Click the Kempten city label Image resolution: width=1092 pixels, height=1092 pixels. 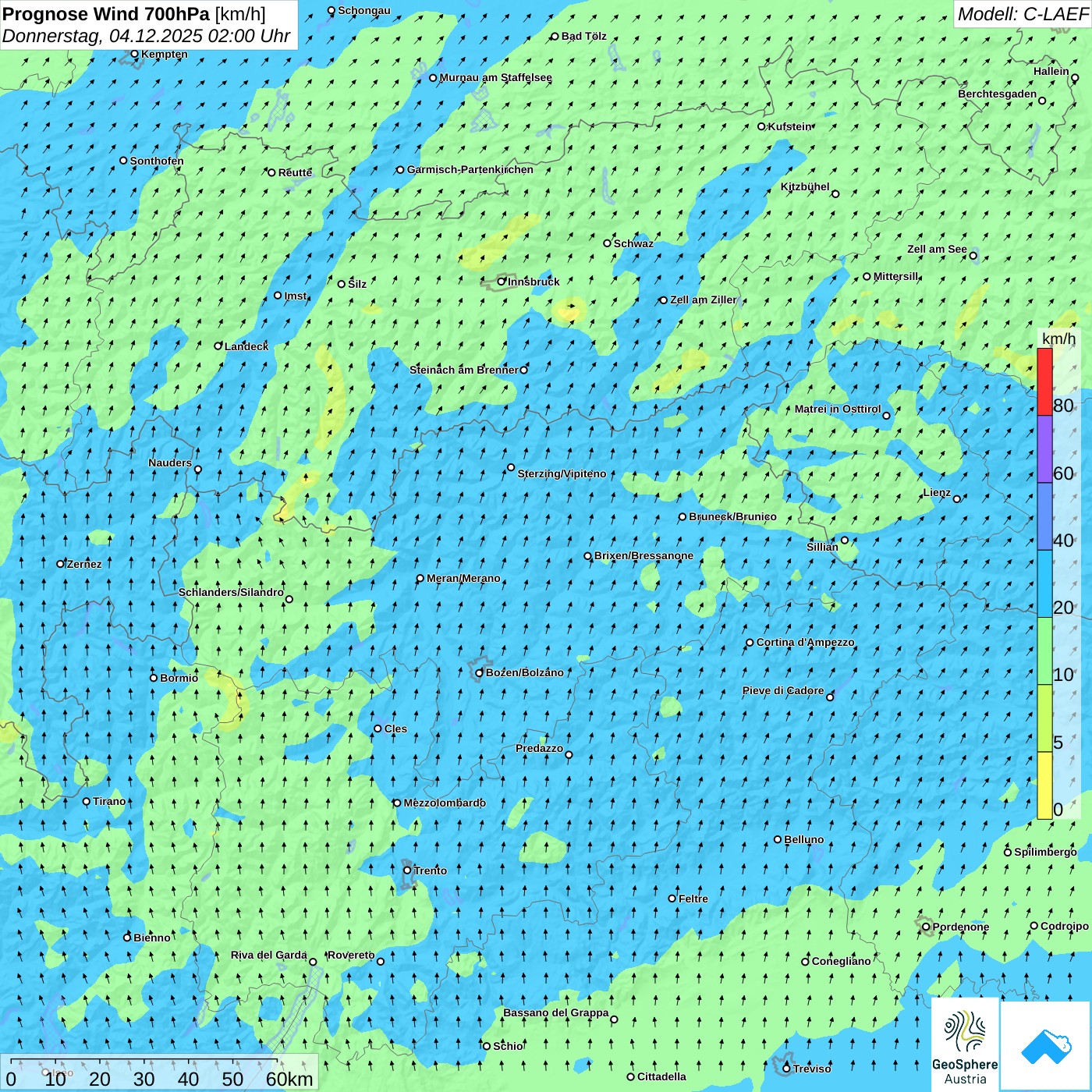coord(164,54)
